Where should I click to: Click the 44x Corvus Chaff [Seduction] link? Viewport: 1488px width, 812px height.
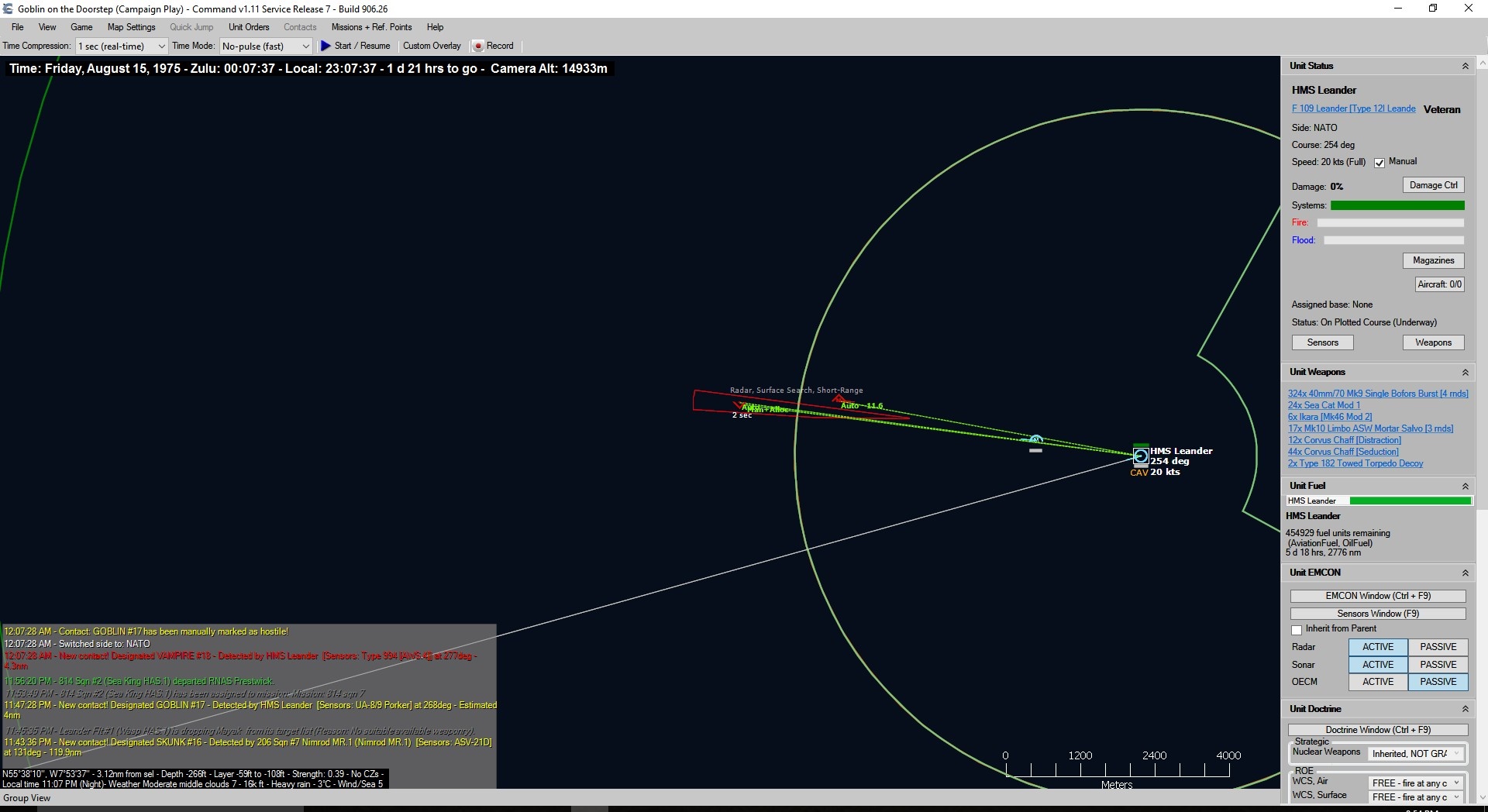click(1343, 452)
